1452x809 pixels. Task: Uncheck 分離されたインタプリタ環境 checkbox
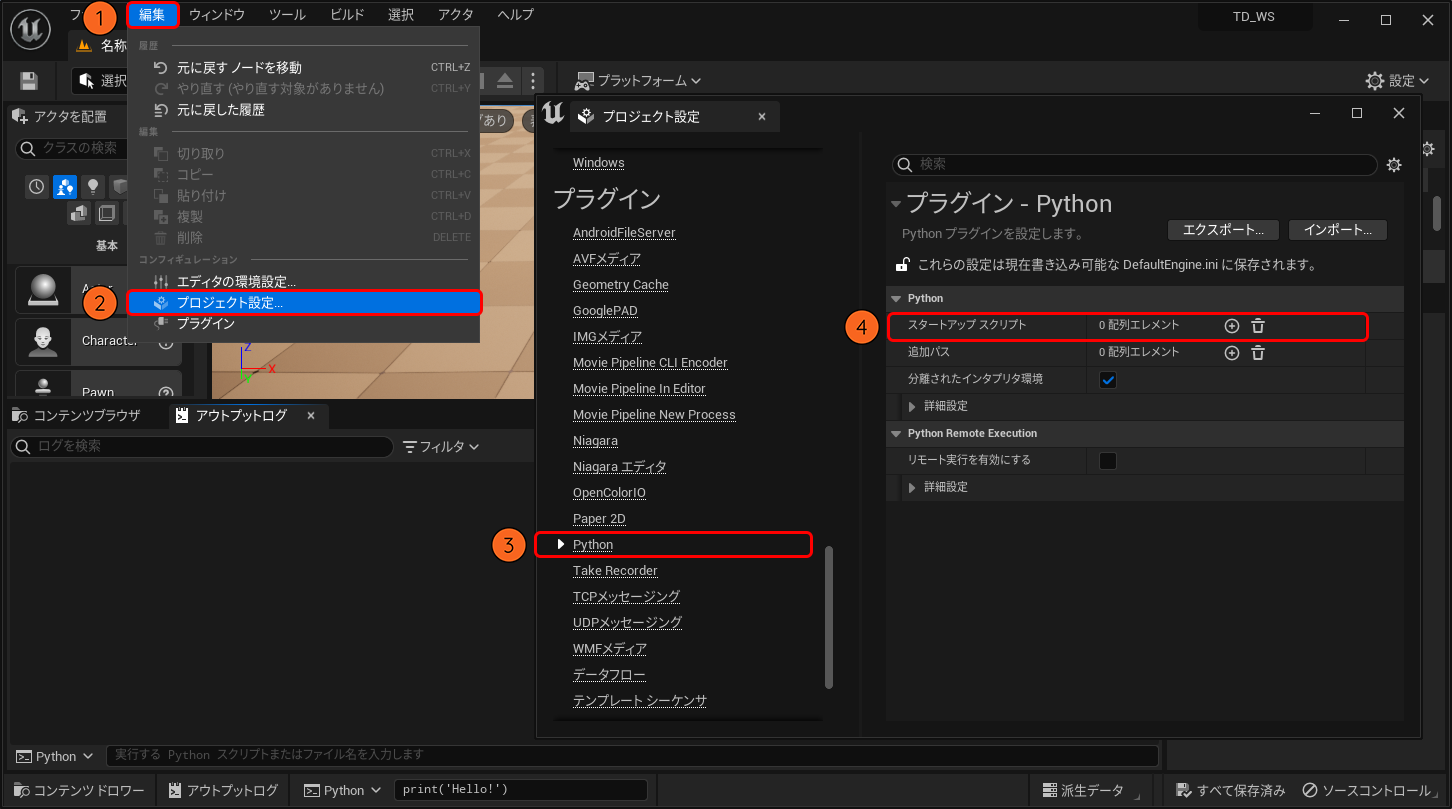(1108, 380)
